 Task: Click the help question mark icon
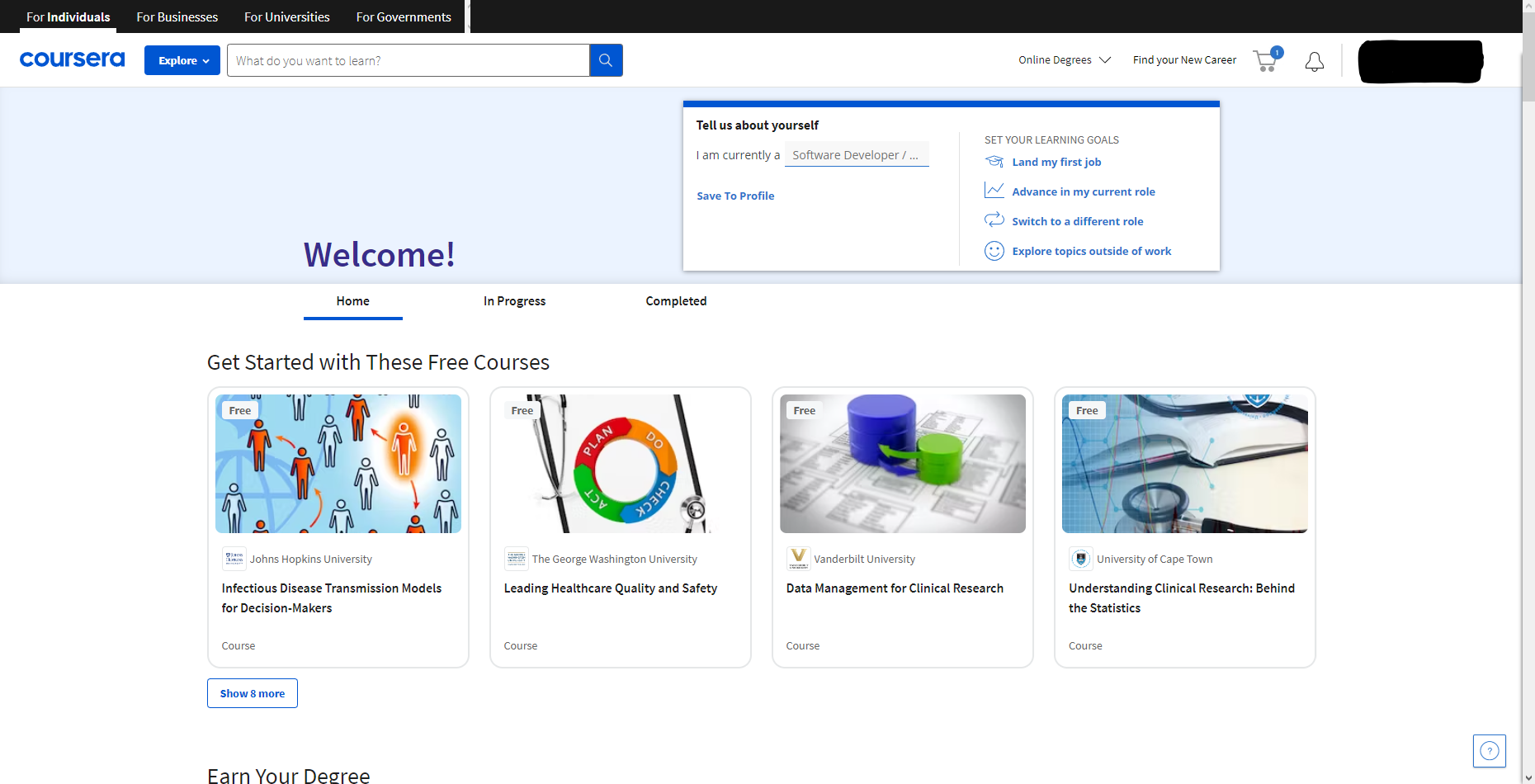coord(1489,751)
